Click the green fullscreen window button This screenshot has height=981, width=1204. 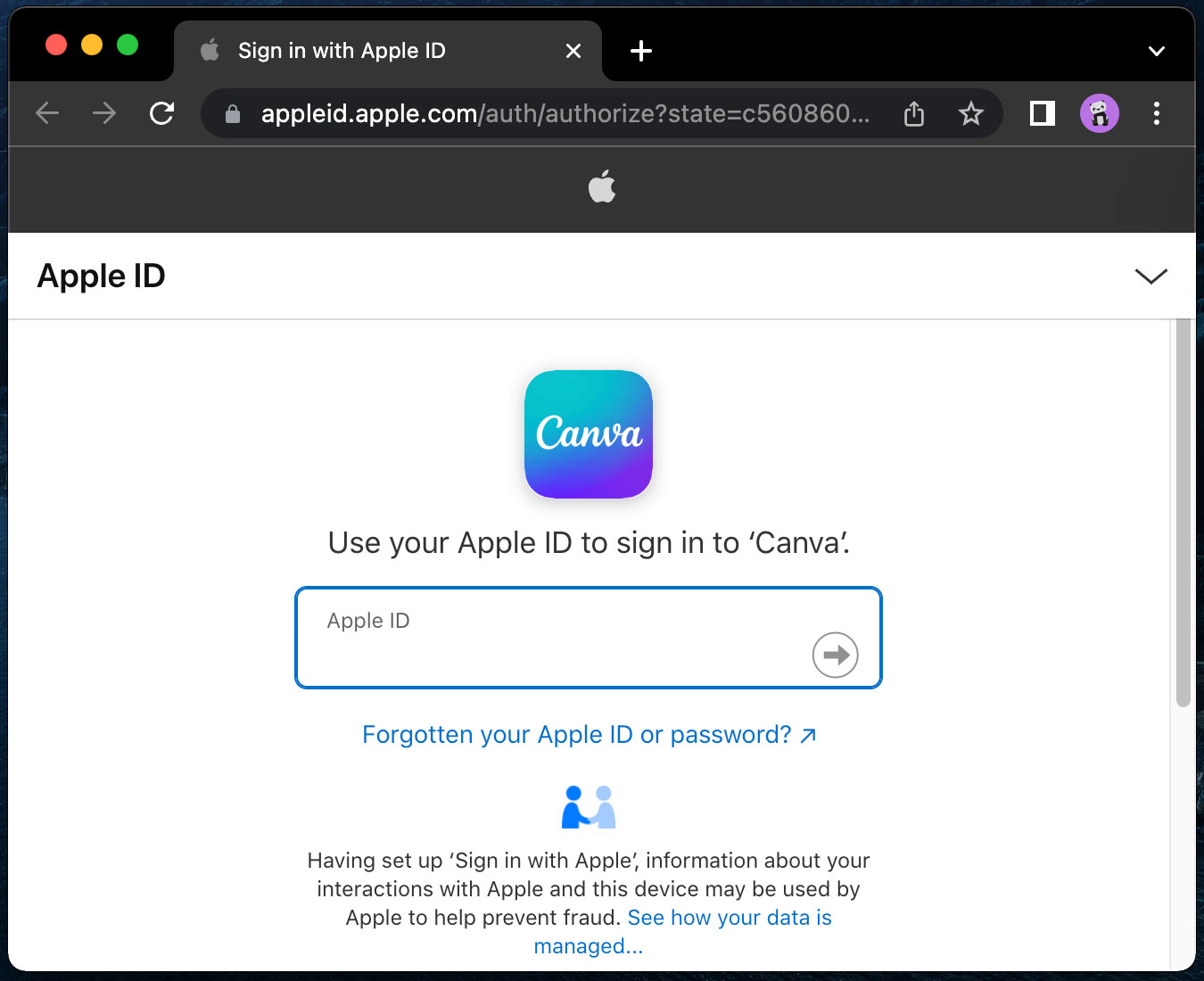pyautogui.click(x=128, y=45)
